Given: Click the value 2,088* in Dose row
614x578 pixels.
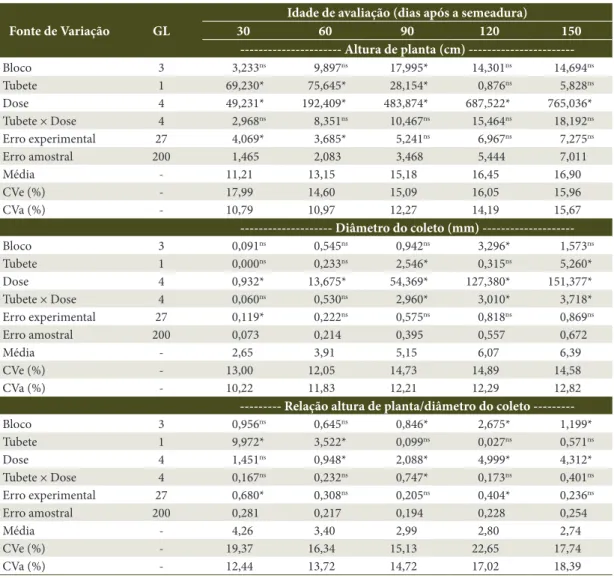Looking at the screenshot, I should 412,460.
